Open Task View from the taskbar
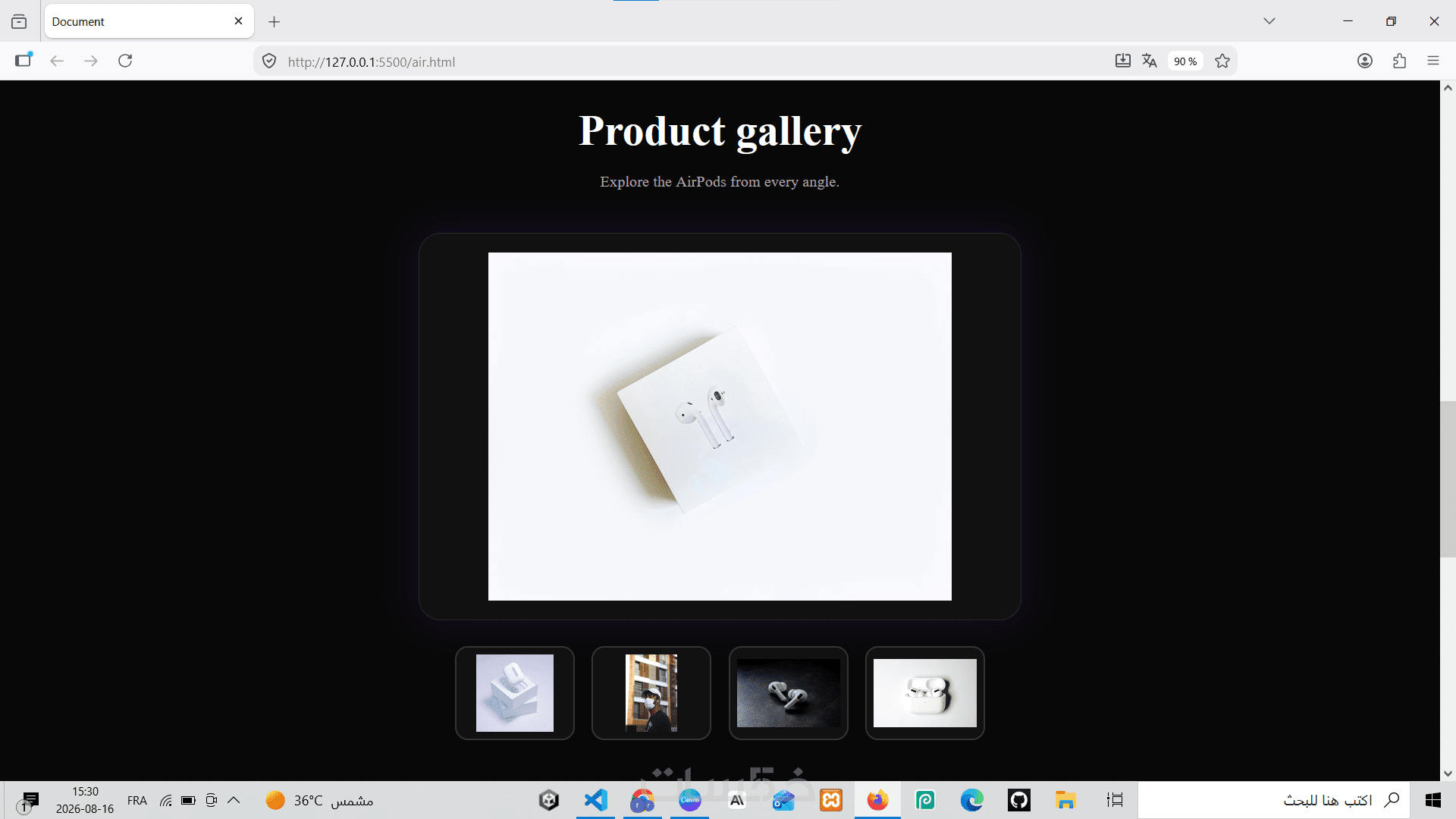Image resolution: width=1456 pixels, height=819 pixels. 1115,800
